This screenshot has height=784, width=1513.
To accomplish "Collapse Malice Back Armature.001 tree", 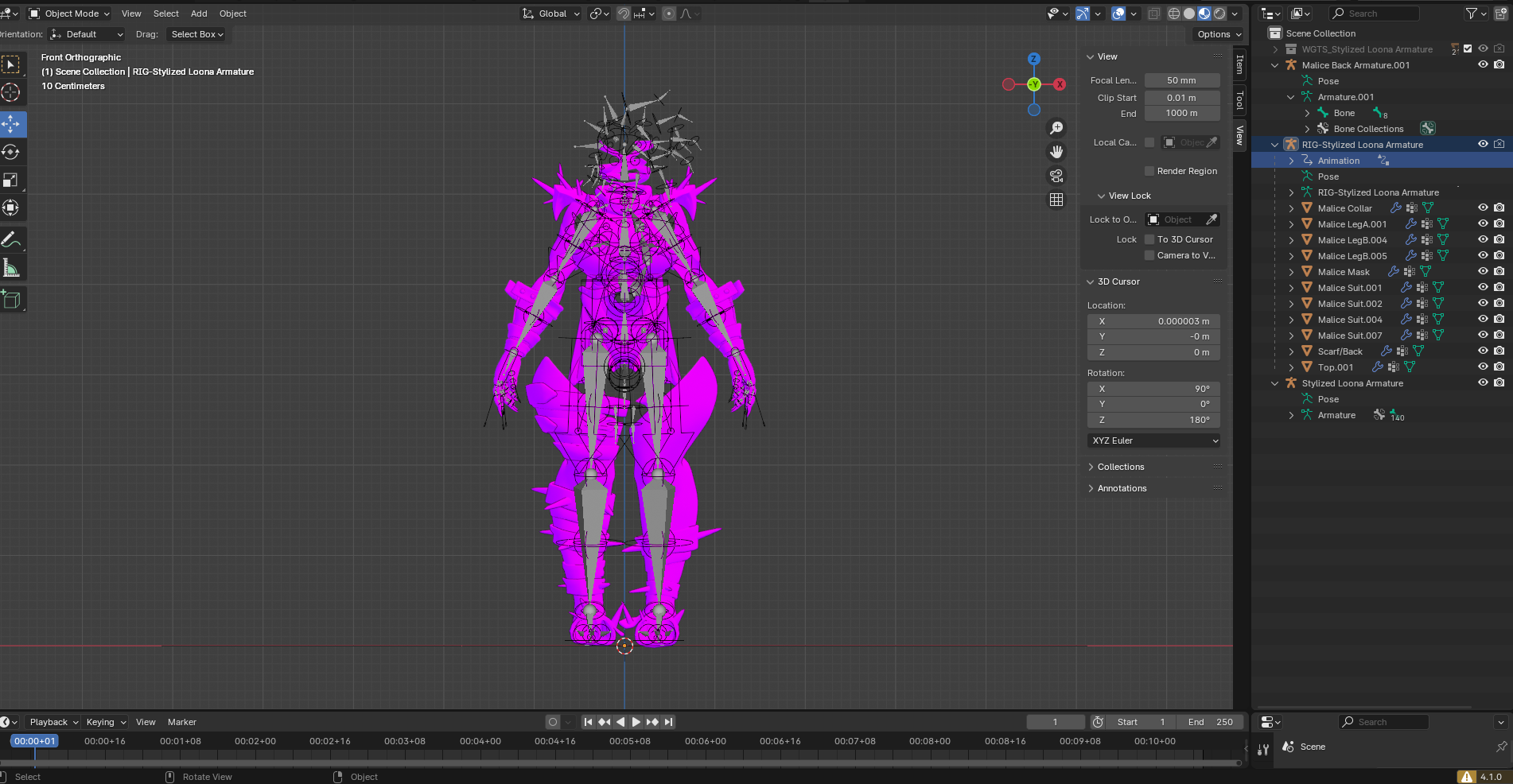I will click(1275, 65).
